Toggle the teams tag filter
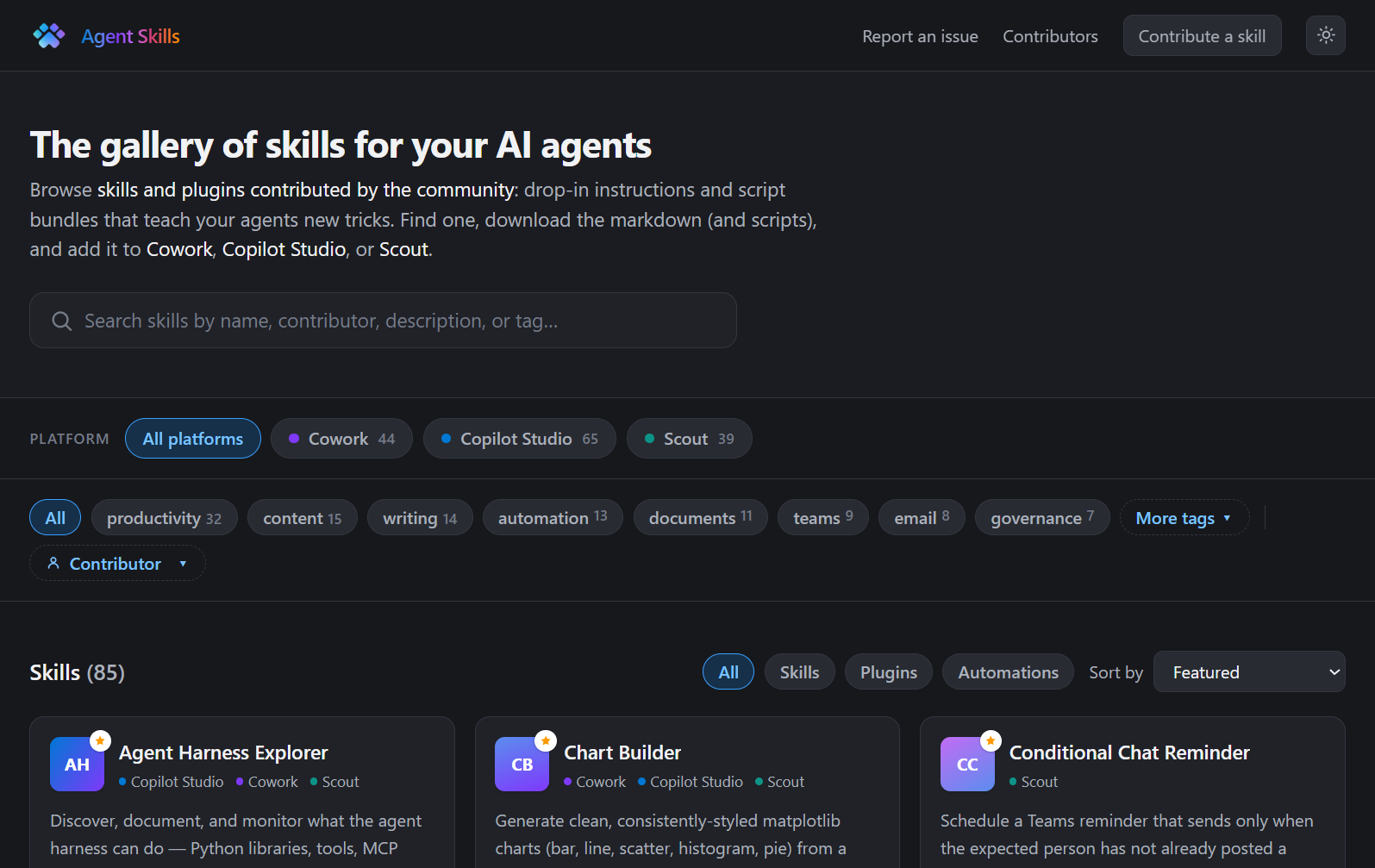 (822, 518)
